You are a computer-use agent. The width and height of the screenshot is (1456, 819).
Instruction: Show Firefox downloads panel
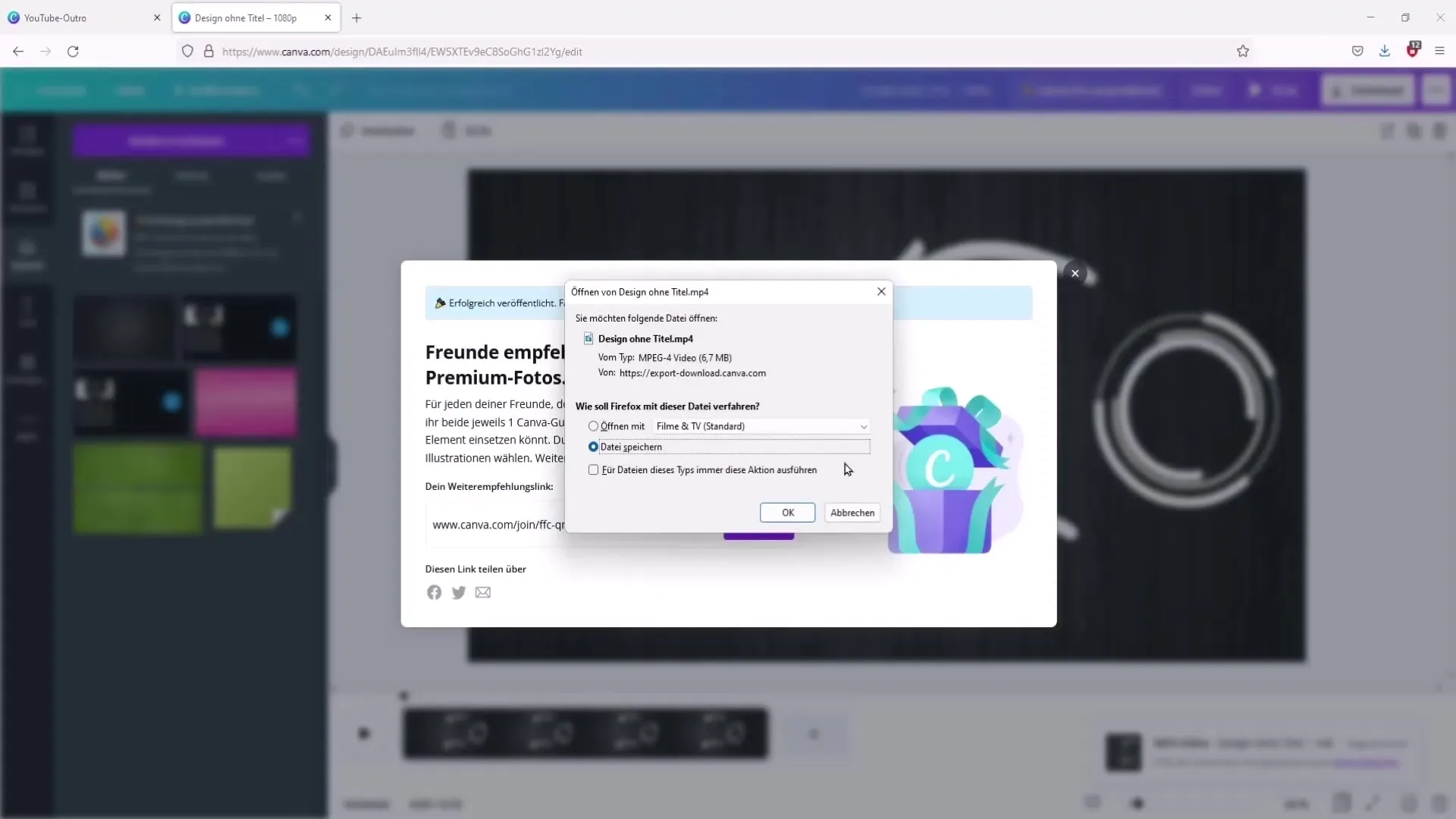tap(1385, 52)
